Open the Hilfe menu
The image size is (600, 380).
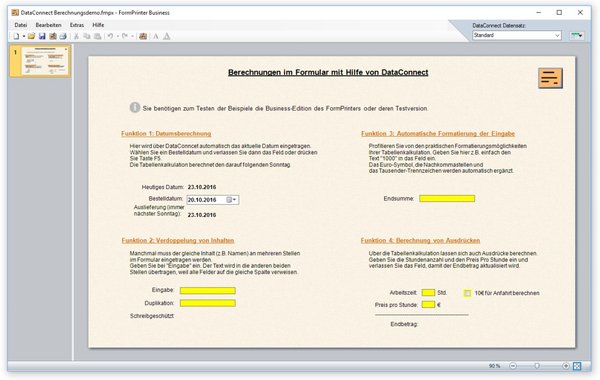pyautogui.click(x=98, y=25)
